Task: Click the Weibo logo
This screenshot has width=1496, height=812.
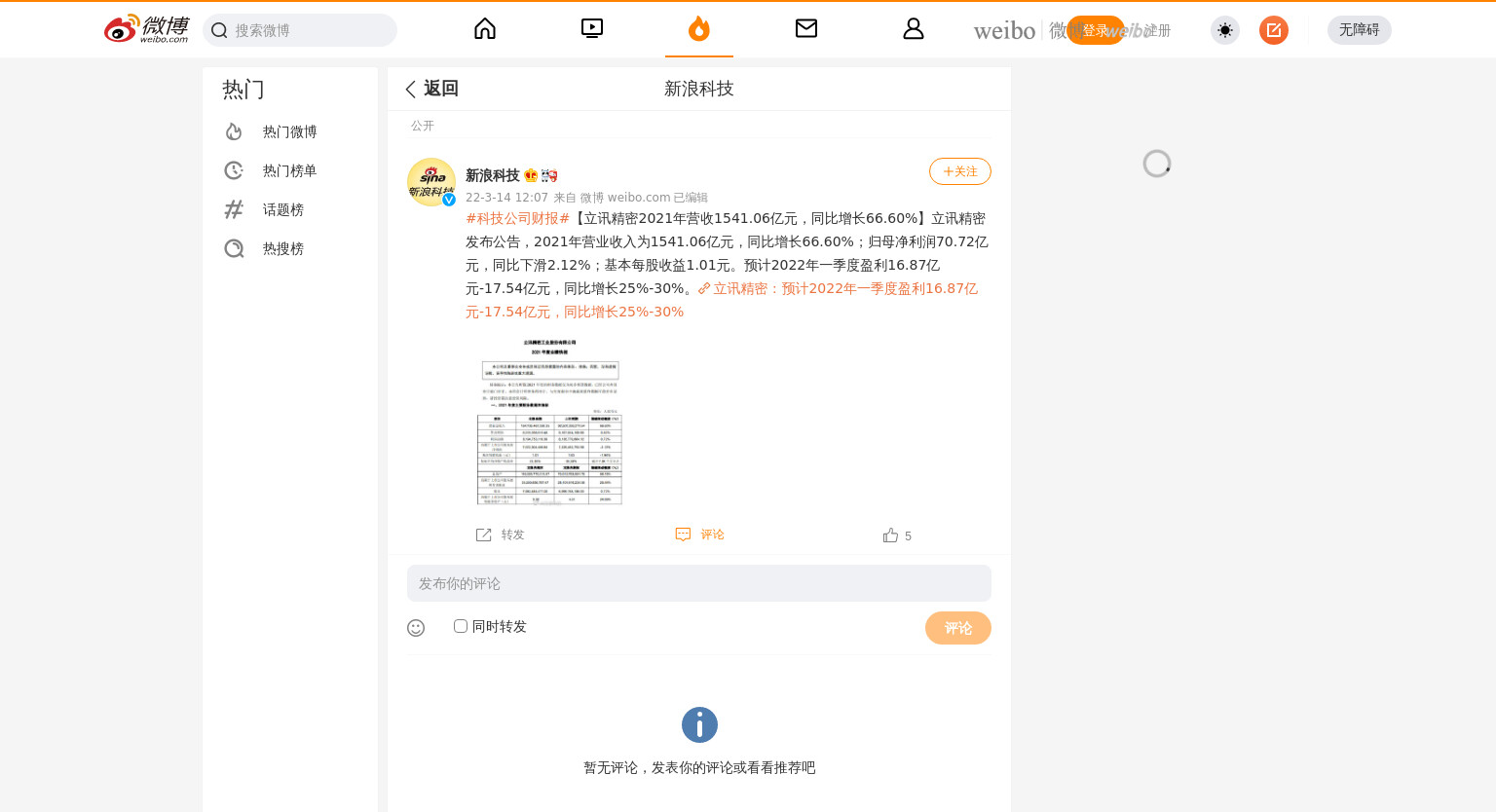Action: [146, 29]
